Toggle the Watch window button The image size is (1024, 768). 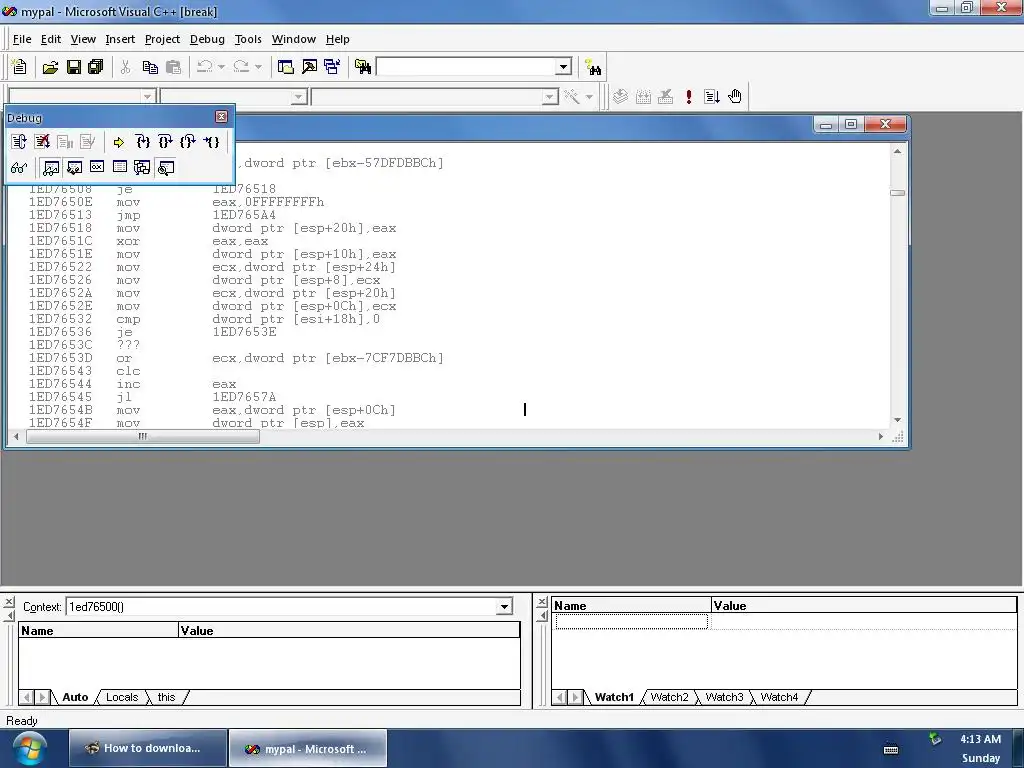pyautogui.click(x=51, y=168)
